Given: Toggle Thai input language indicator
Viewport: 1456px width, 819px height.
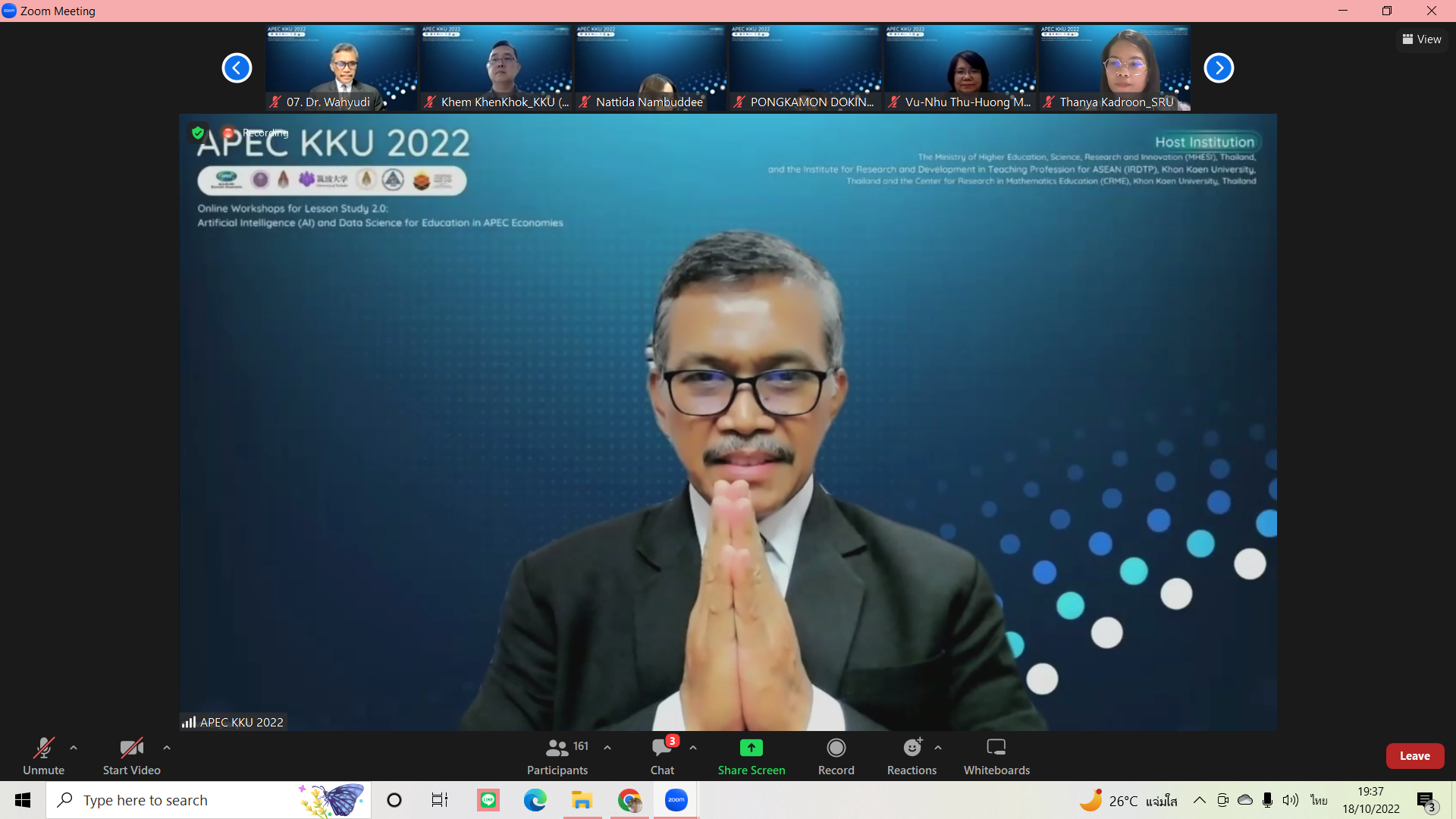Looking at the screenshot, I should click(1319, 800).
